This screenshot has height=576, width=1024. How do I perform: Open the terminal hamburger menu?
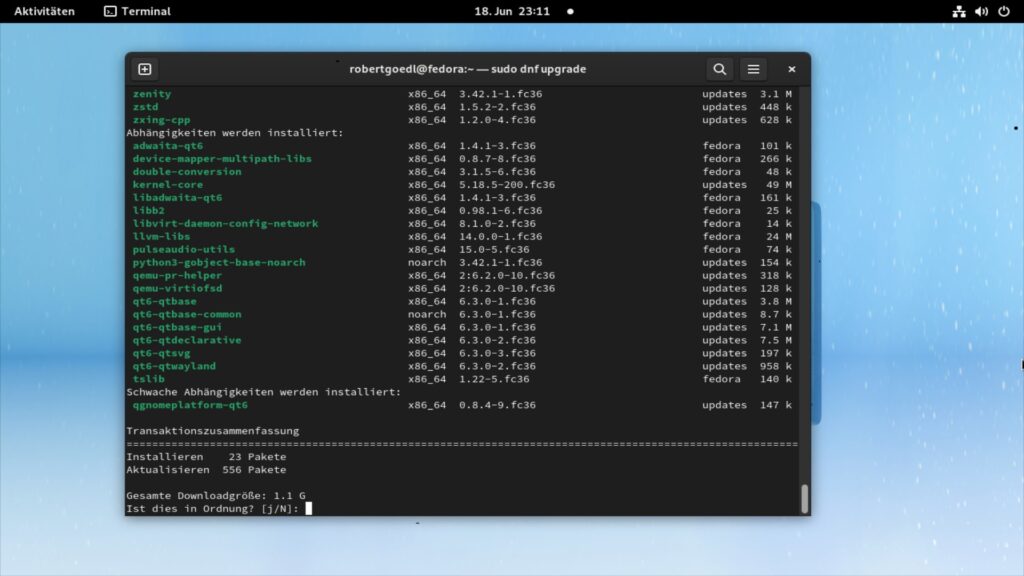click(x=753, y=69)
